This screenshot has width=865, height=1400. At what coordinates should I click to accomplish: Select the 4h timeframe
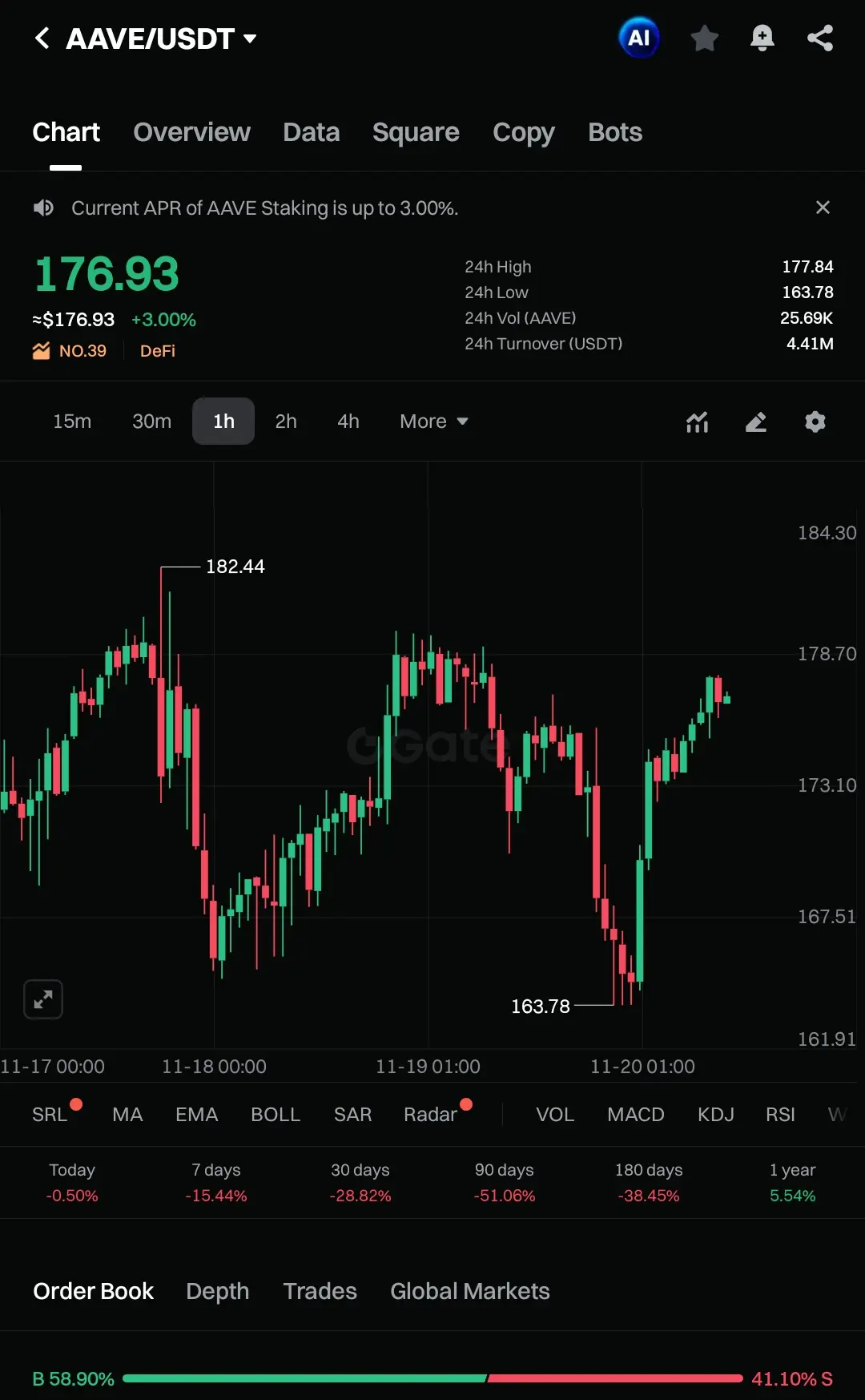click(x=348, y=422)
